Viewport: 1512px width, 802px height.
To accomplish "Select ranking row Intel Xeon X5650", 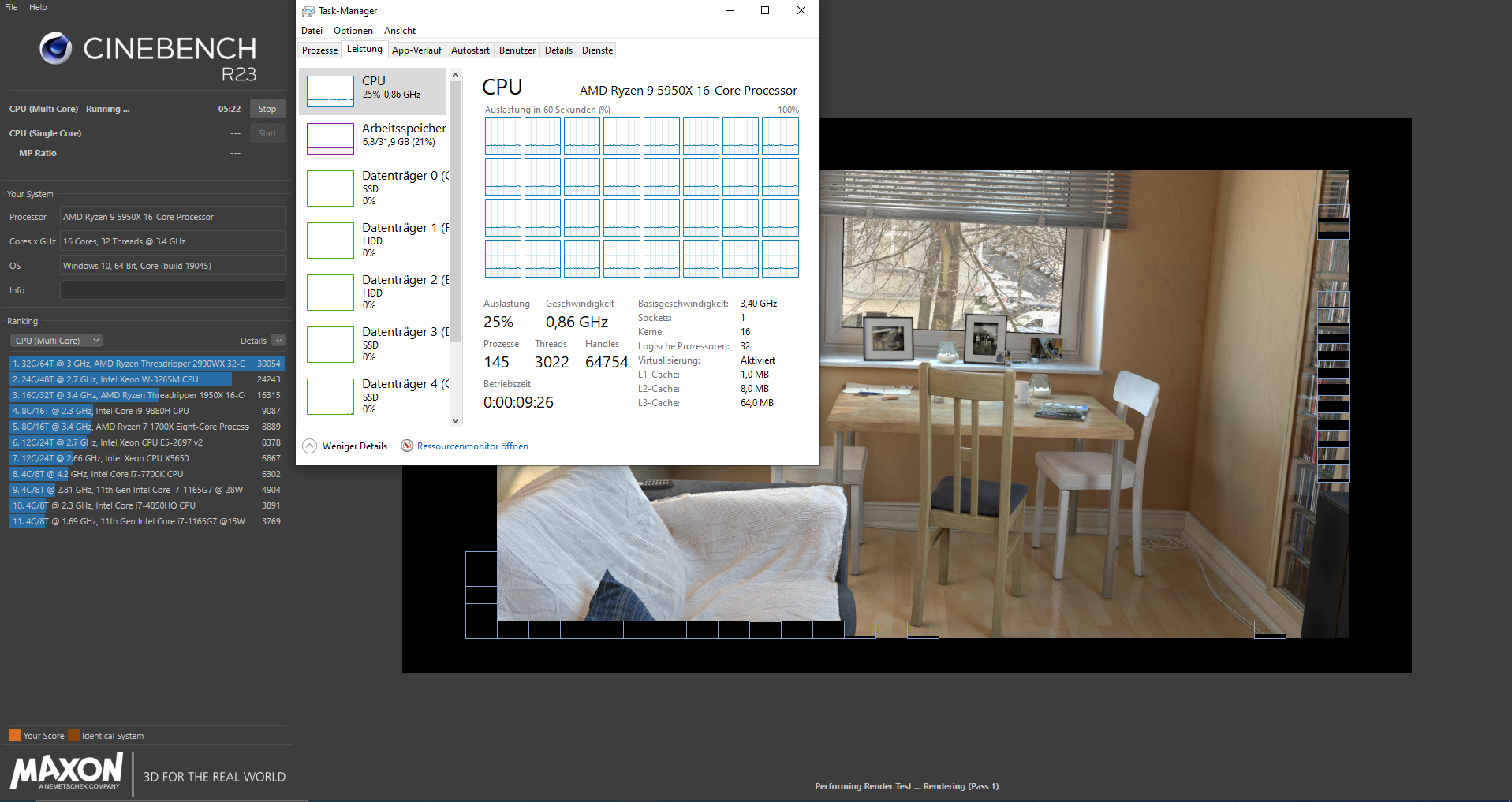I will (x=147, y=458).
